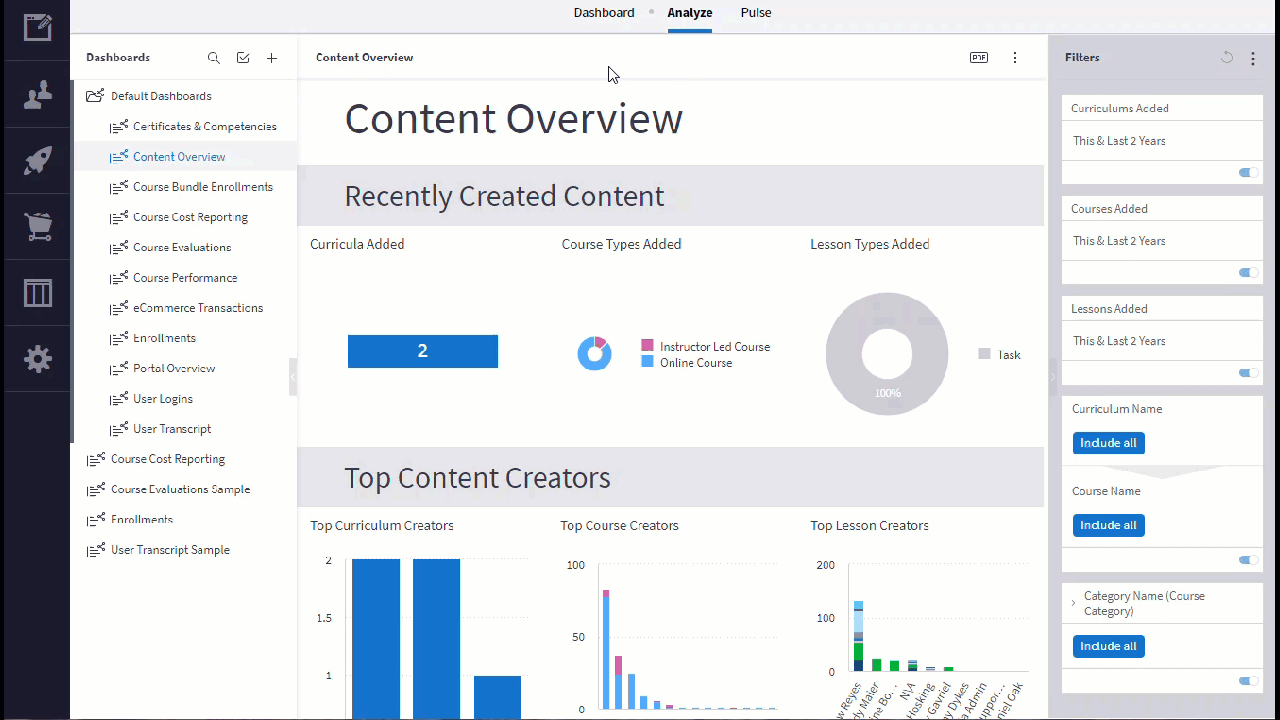
Task: Click the Top Lesson Creators widget title
Action: [x=869, y=526]
